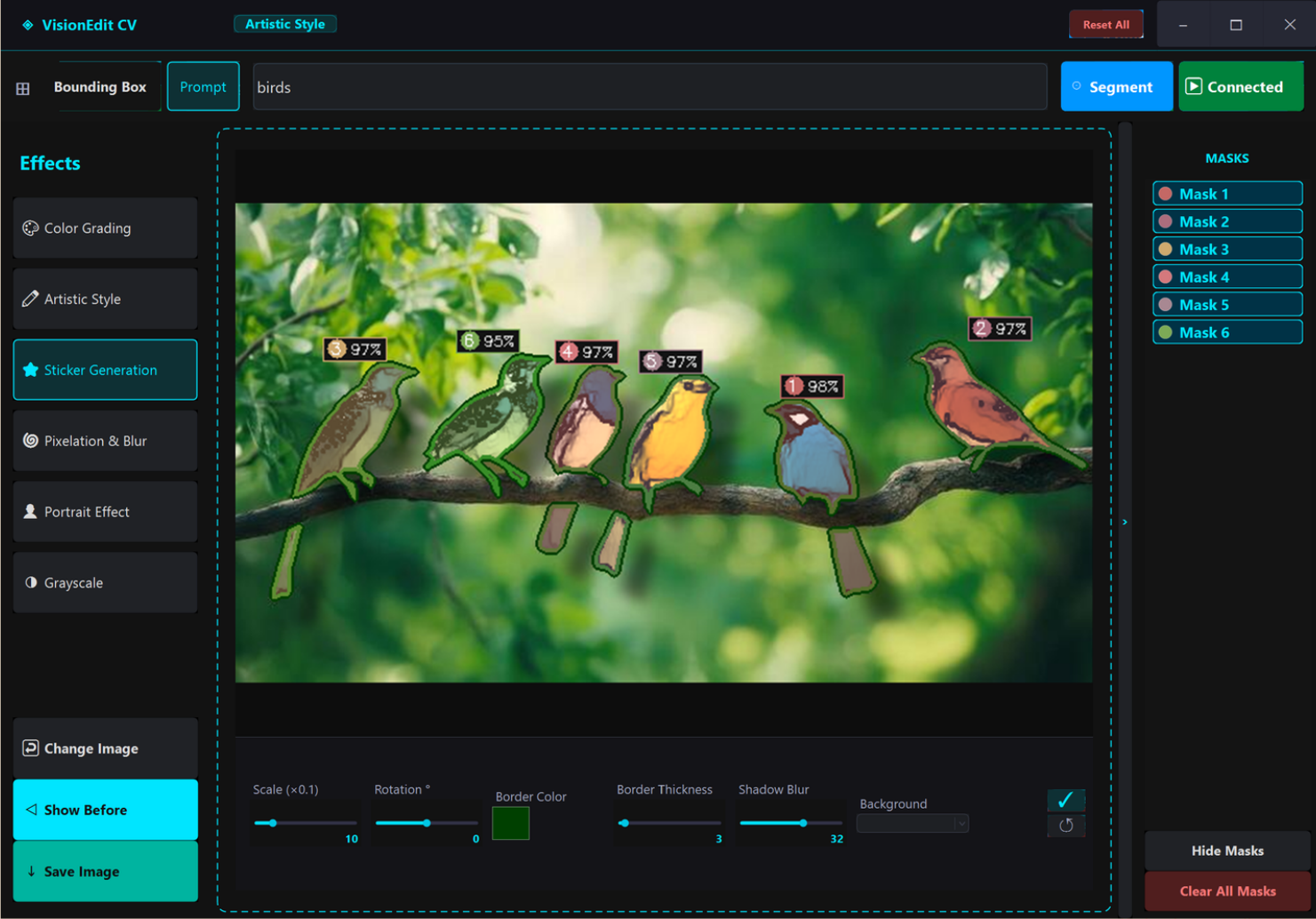Image resolution: width=1316 pixels, height=919 pixels.
Task: Click the Save Image download arrow icon
Action: [x=31, y=871]
